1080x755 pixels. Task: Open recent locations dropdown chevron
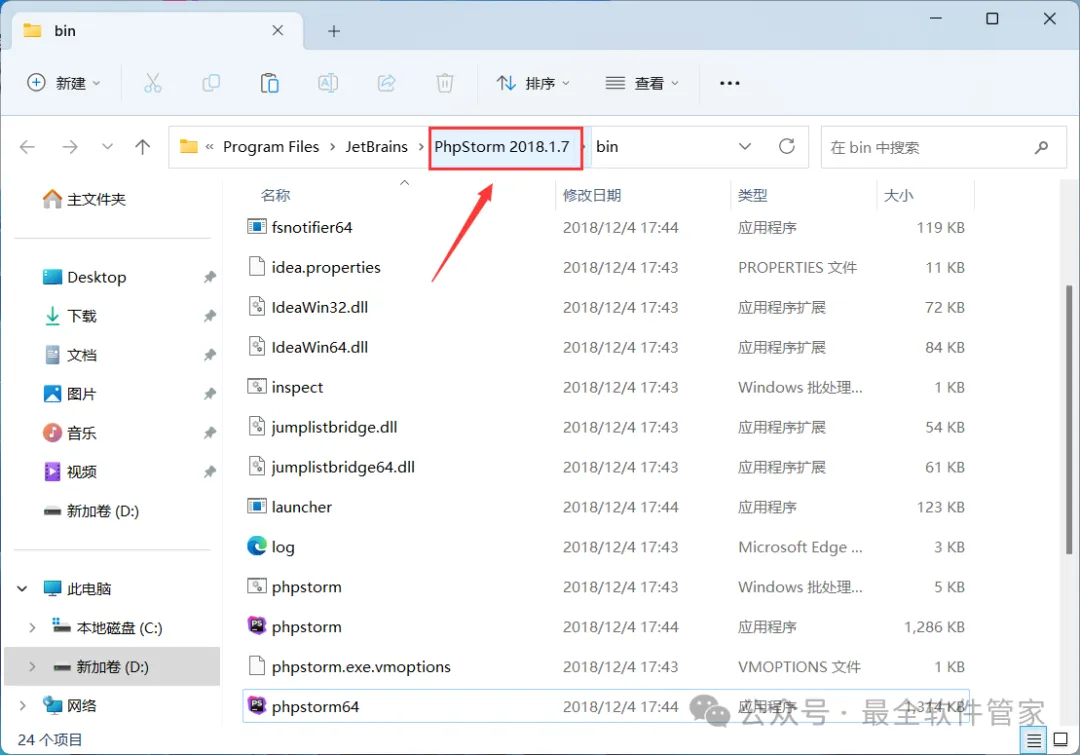click(107, 147)
